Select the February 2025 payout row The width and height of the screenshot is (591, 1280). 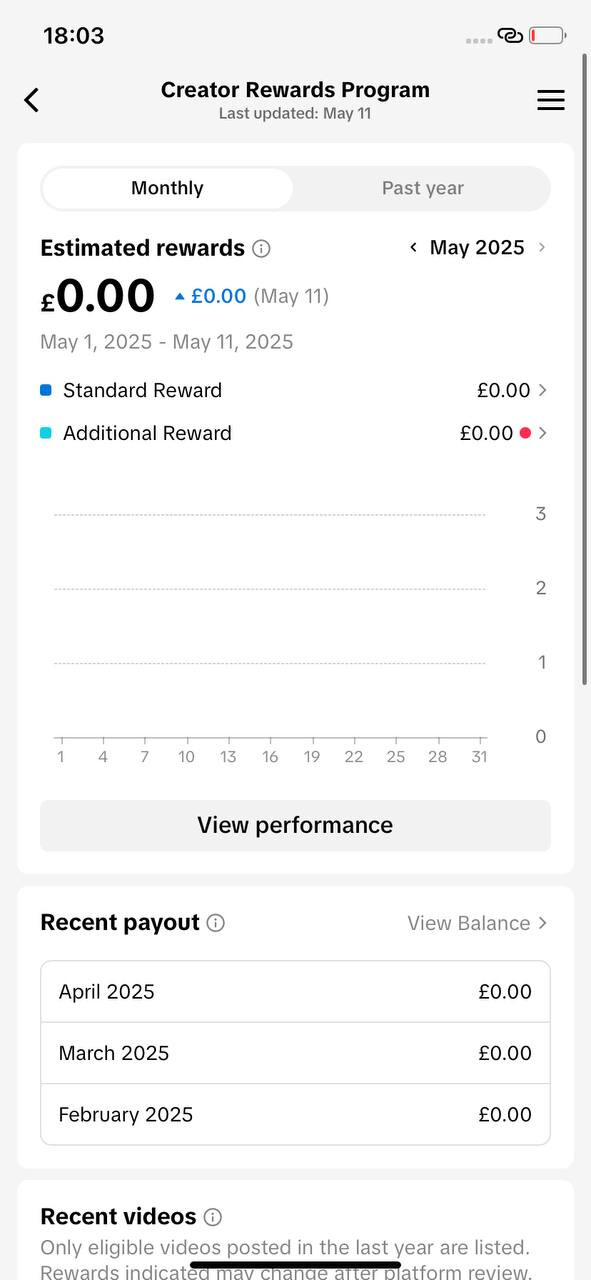pyautogui.click(x=295, y=1114)
